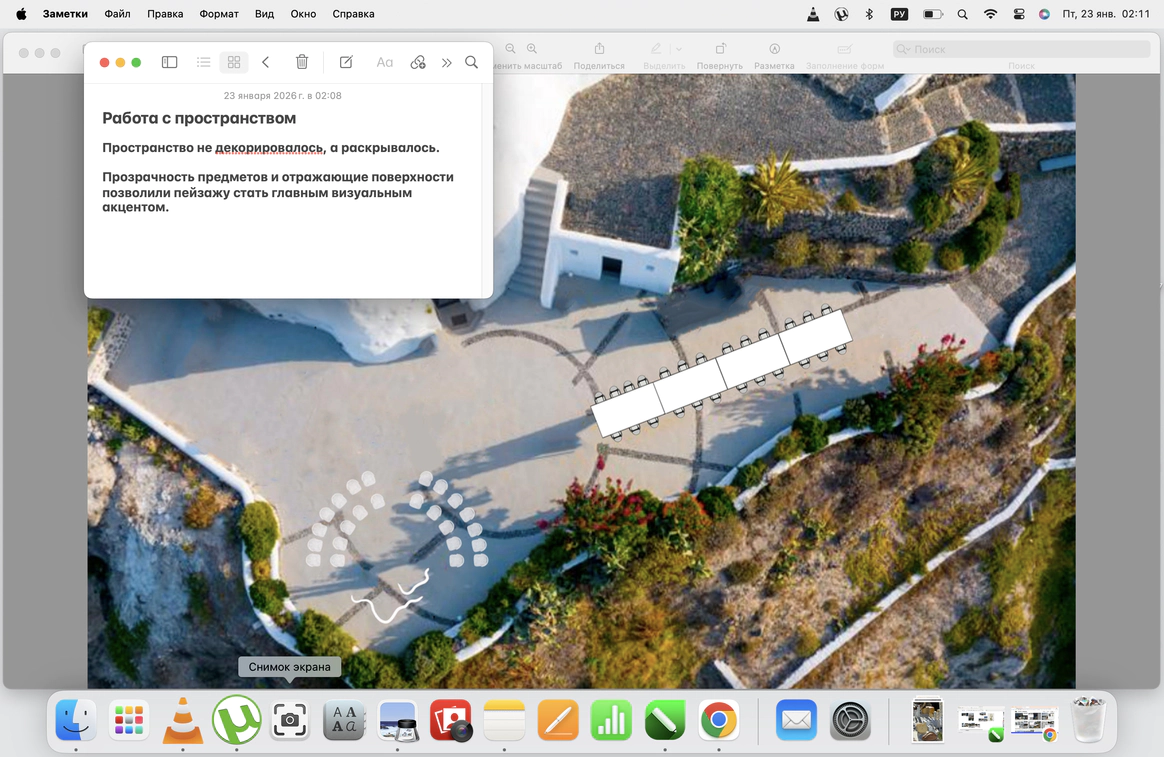
Task: Open the Screenshot app in the Dock
Action: coord(290,720)
